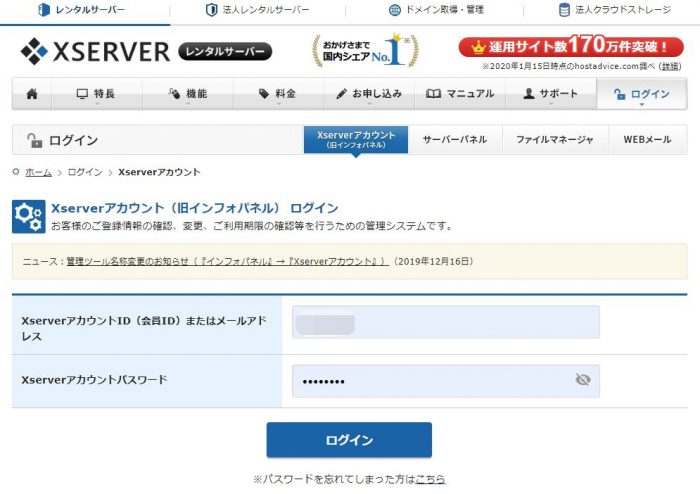Follow the ホーム breadcrumb link
Image resolution: width=700 pixels, height=494 pixels.
point(38,172)
